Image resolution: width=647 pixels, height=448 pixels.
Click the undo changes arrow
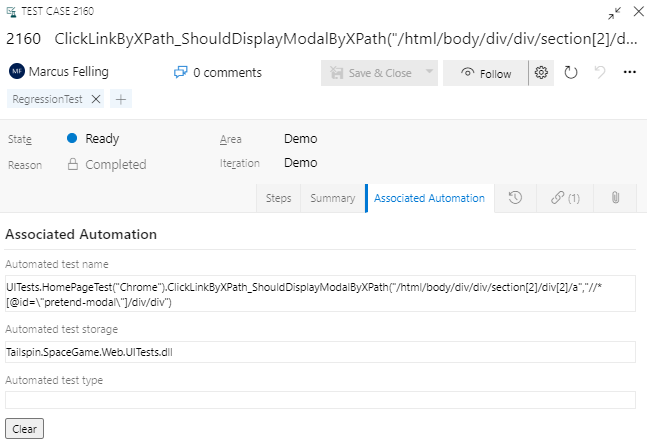pos(600,73)
